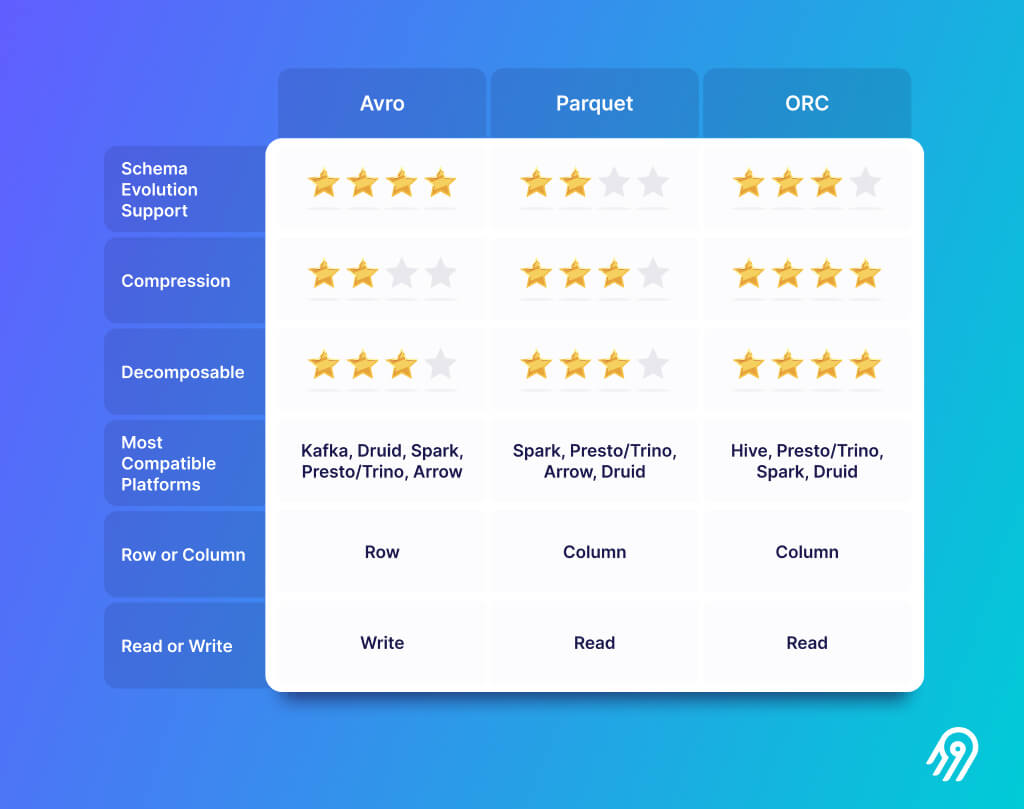Click Parquet's gray star in Compression row
Screen dimensions: 1024x809
pos(653,274)
